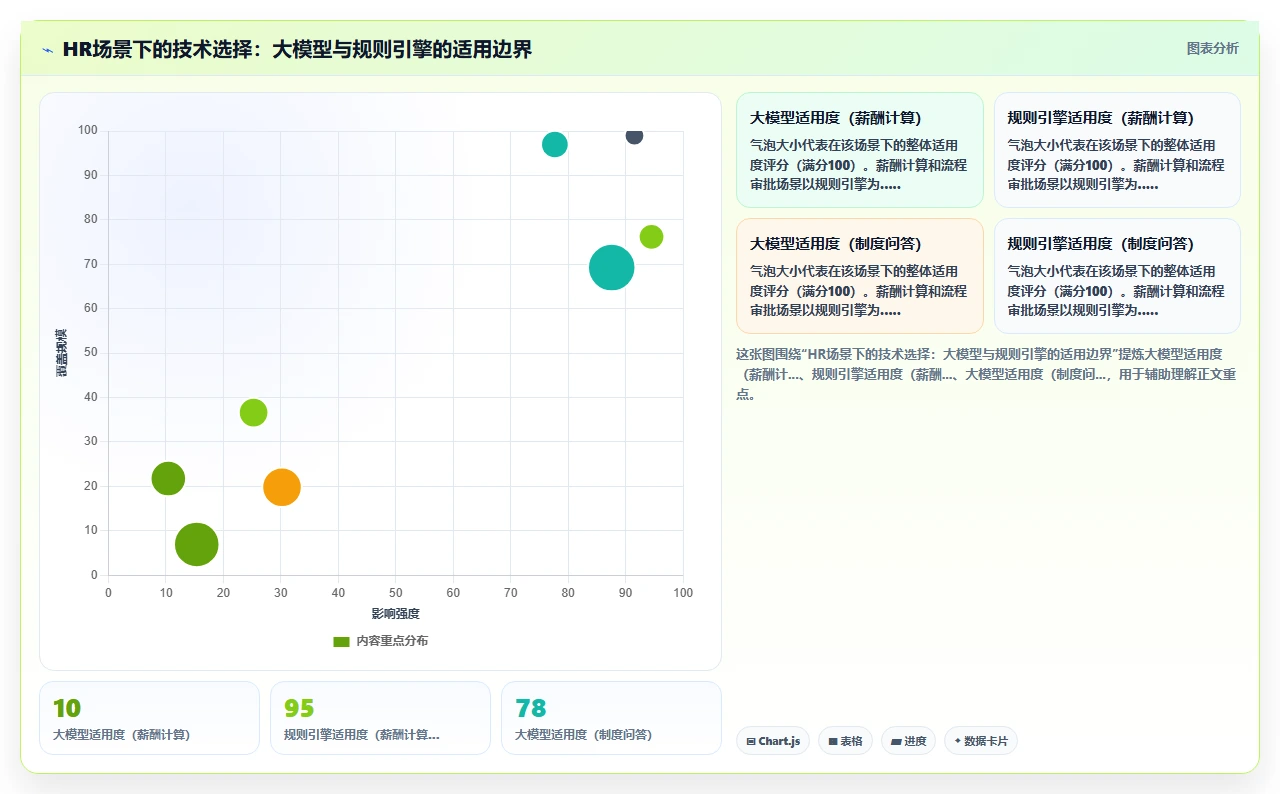
Task: Click the lime bubble at the chart's right edge
Action: coord(651,237)
